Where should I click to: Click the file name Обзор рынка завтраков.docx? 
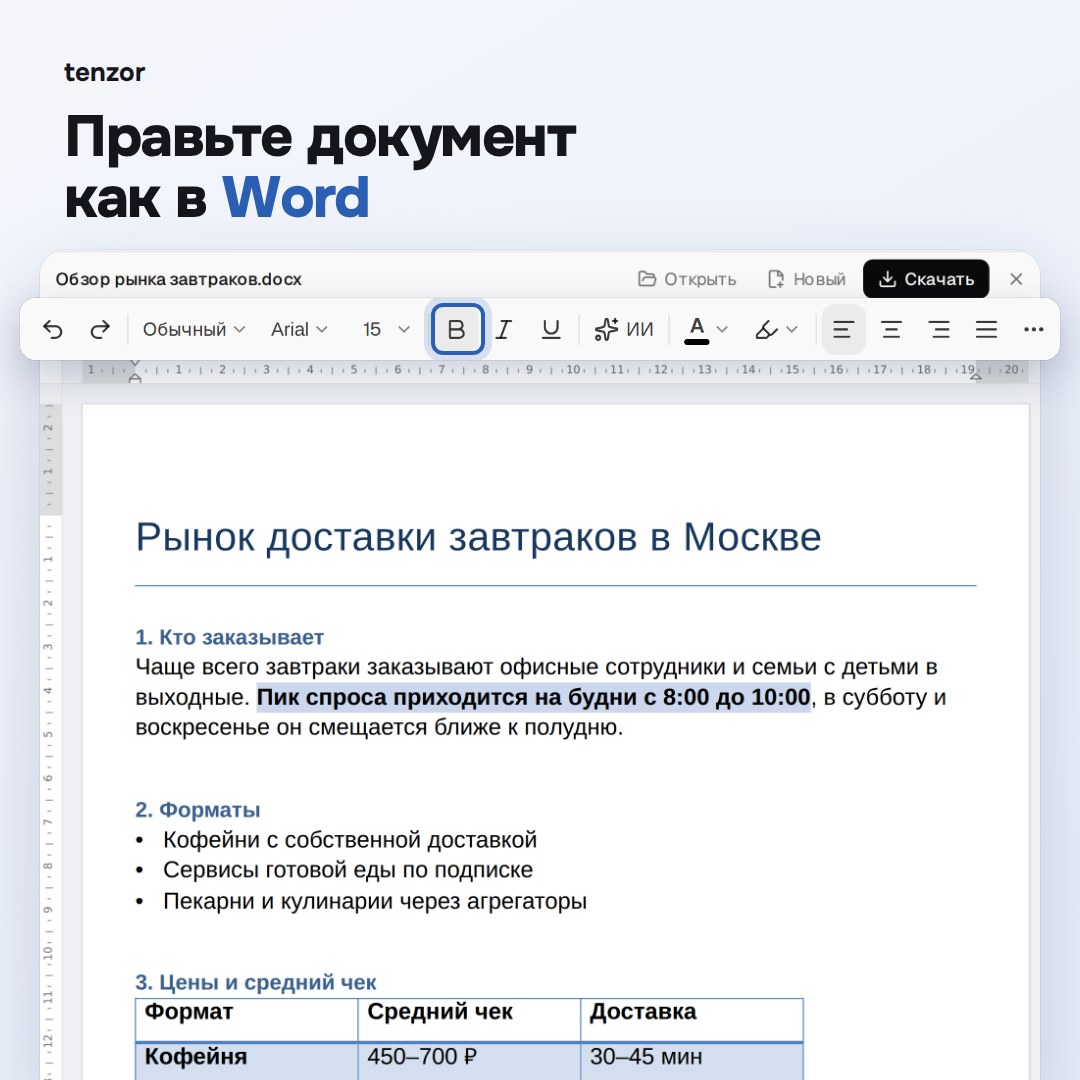178,279
